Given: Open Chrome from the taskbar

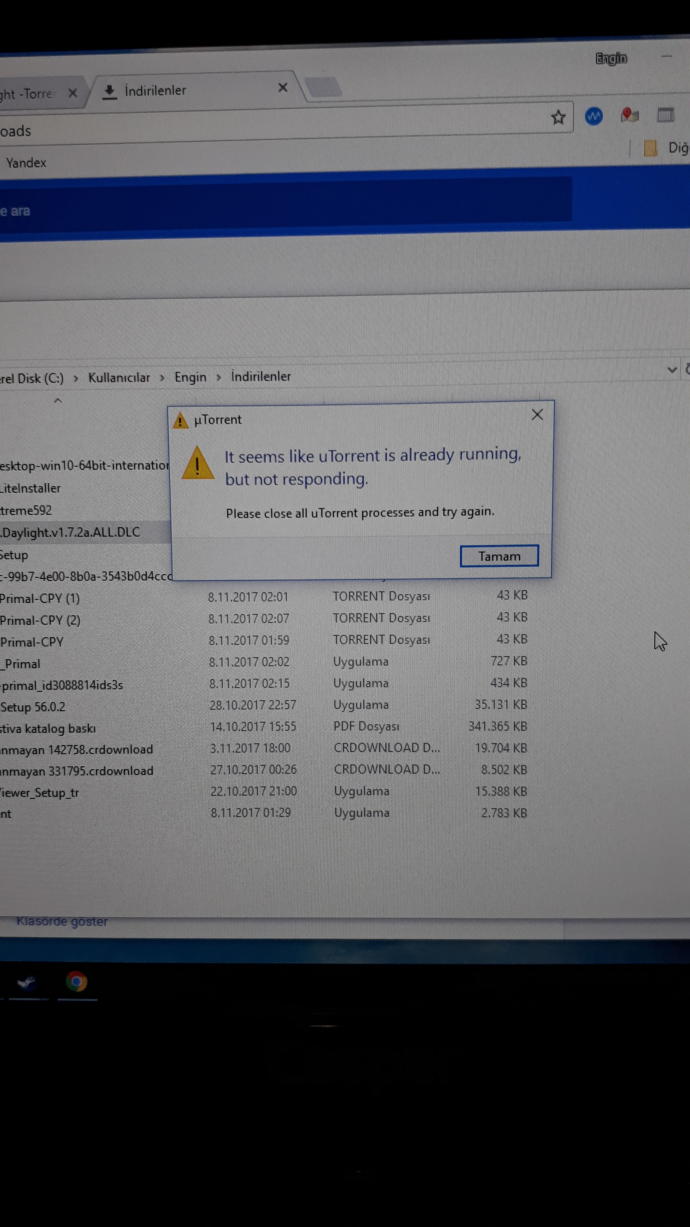Looking at the screenshot, I should 76,982.
